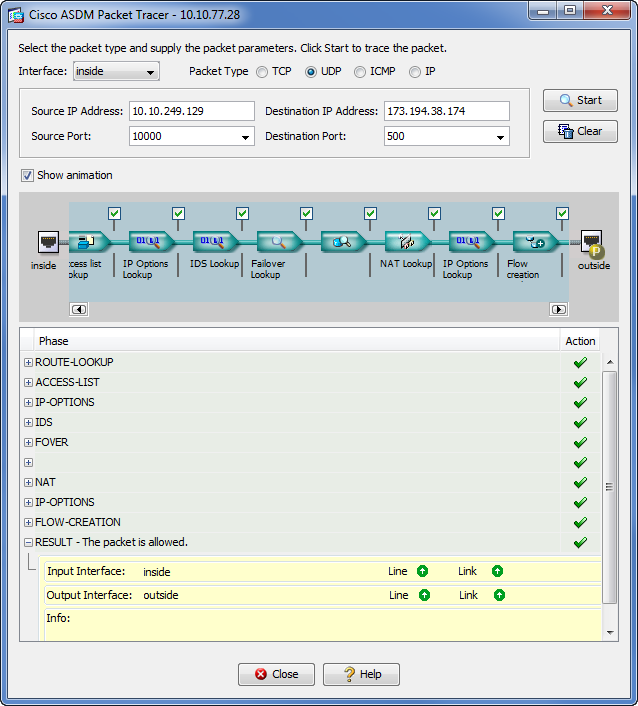Click the Output Interface Line status icon
The height and width of the screenshot is (706, 638).
(424, 595)
